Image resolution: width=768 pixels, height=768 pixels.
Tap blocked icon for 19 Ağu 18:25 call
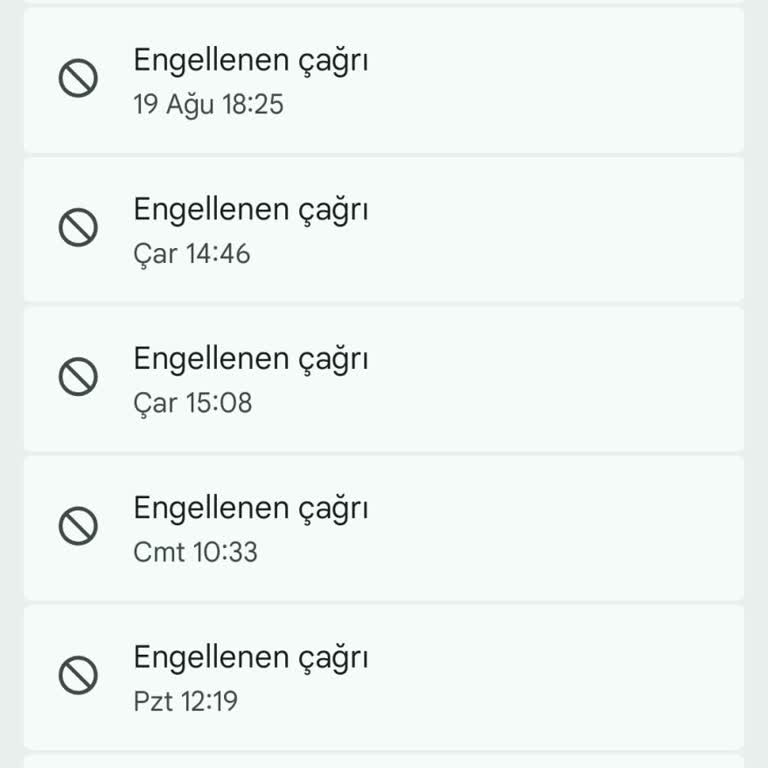tap(78, 79)
